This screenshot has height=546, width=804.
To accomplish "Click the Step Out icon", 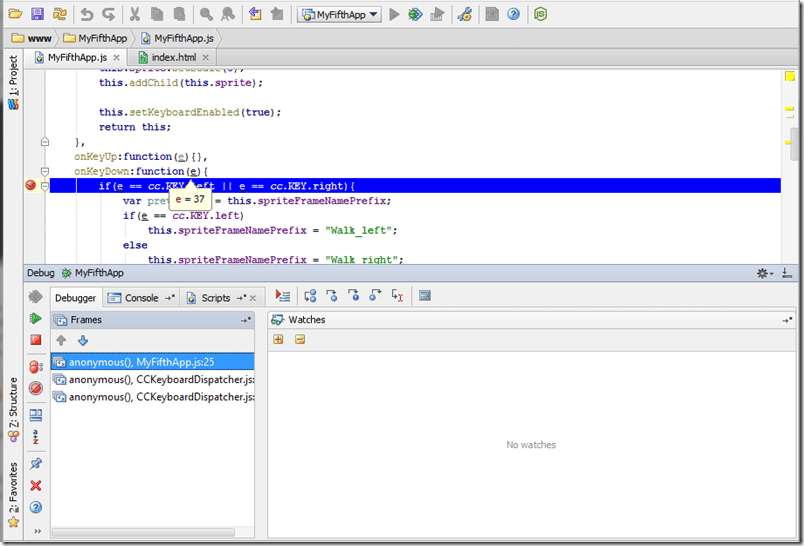I will coord(375,296).
